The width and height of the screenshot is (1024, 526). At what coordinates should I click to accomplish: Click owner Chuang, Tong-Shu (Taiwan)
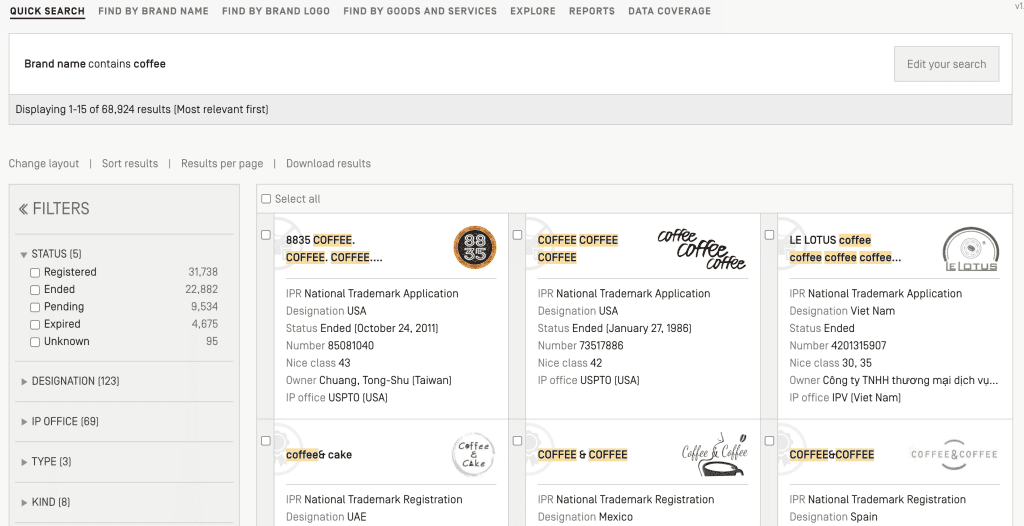(x=385, y=380)
